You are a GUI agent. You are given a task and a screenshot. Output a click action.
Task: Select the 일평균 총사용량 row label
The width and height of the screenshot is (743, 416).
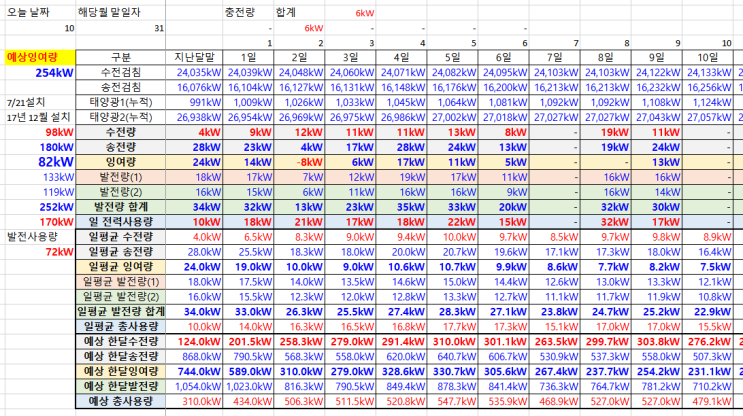coord(120,326)
